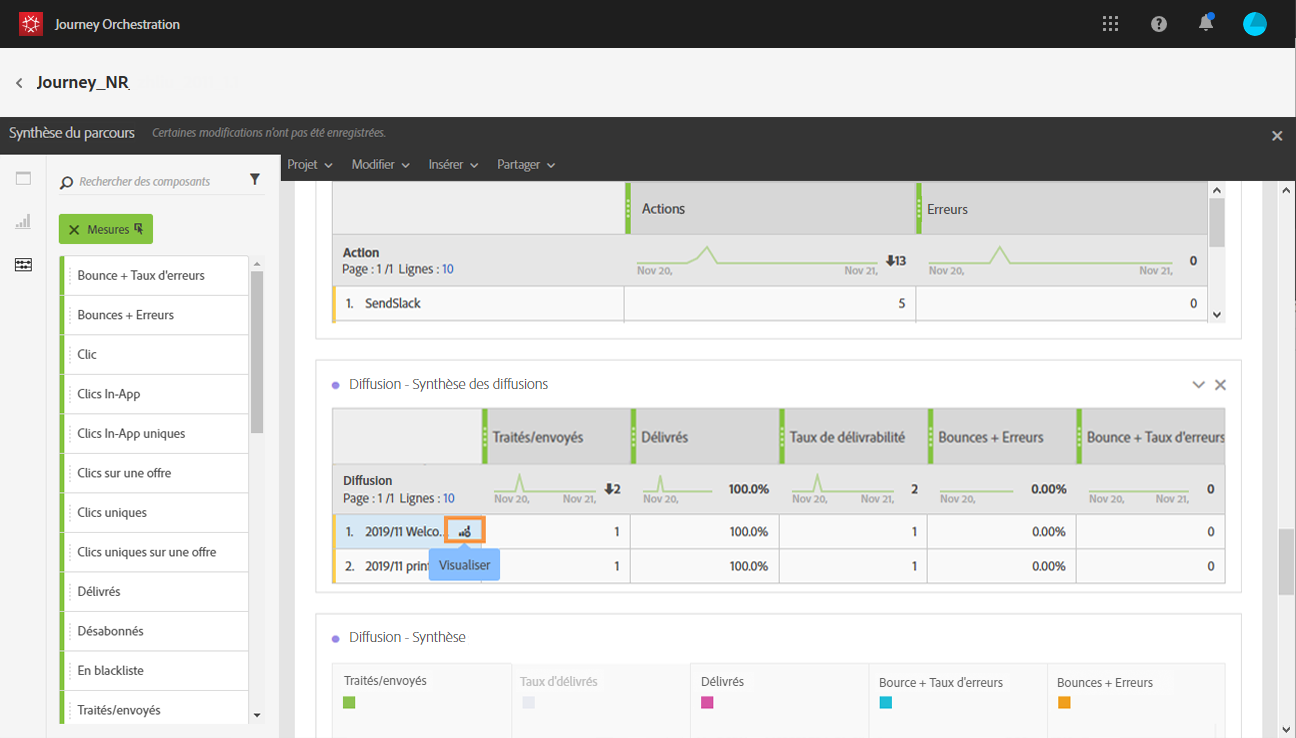The width and height of the screenshot is (1296, 738).
Task: Open the Visualizations bar chart rail icon
Action: pos(23,221)
